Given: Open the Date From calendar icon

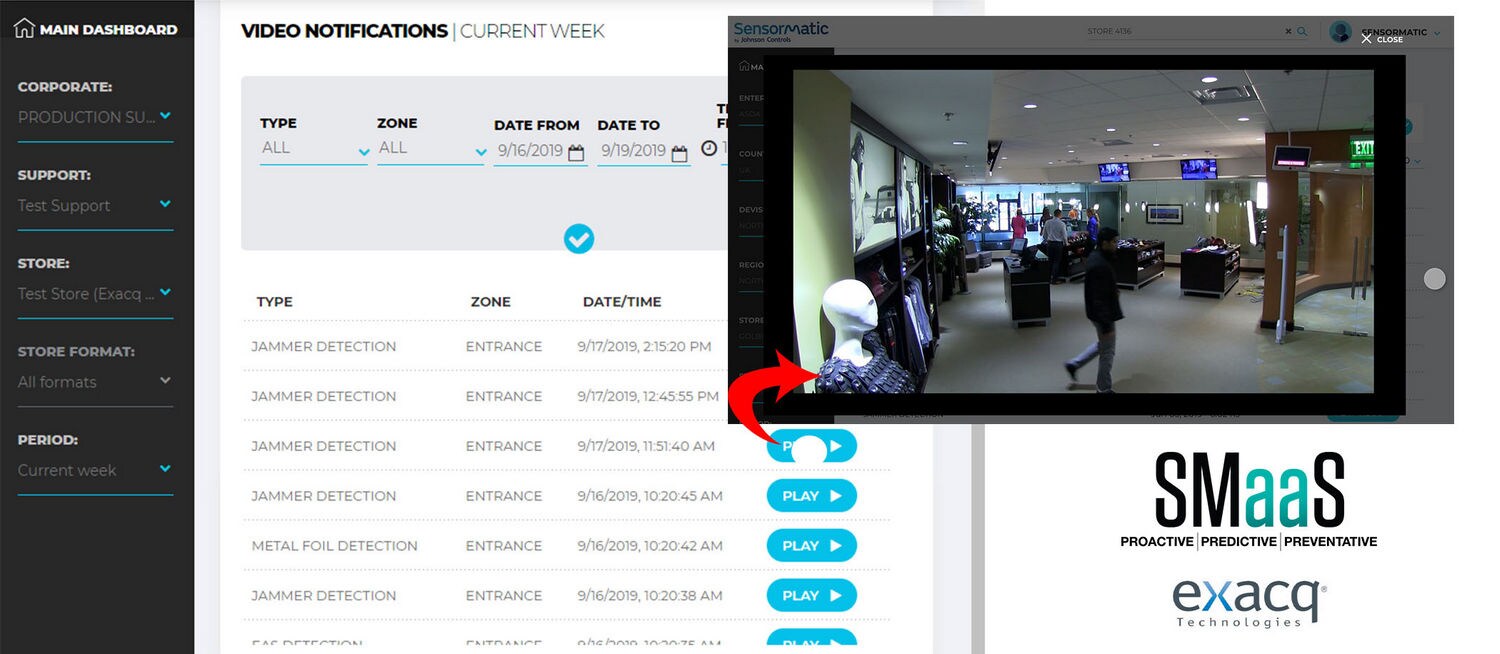Looking at the screenshot, I should pyautogui.click(x=576, y=153).
